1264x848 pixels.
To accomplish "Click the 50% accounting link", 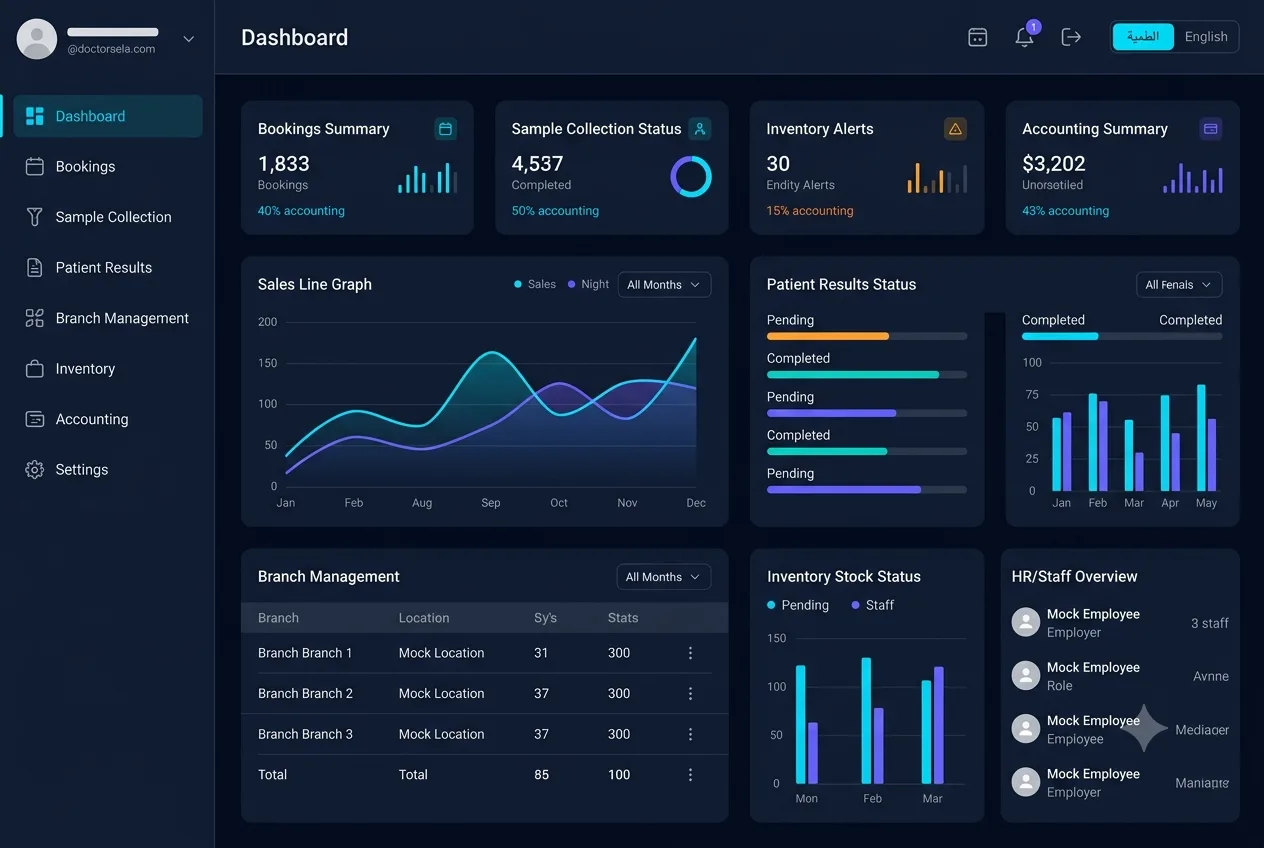I will [555, 211].
